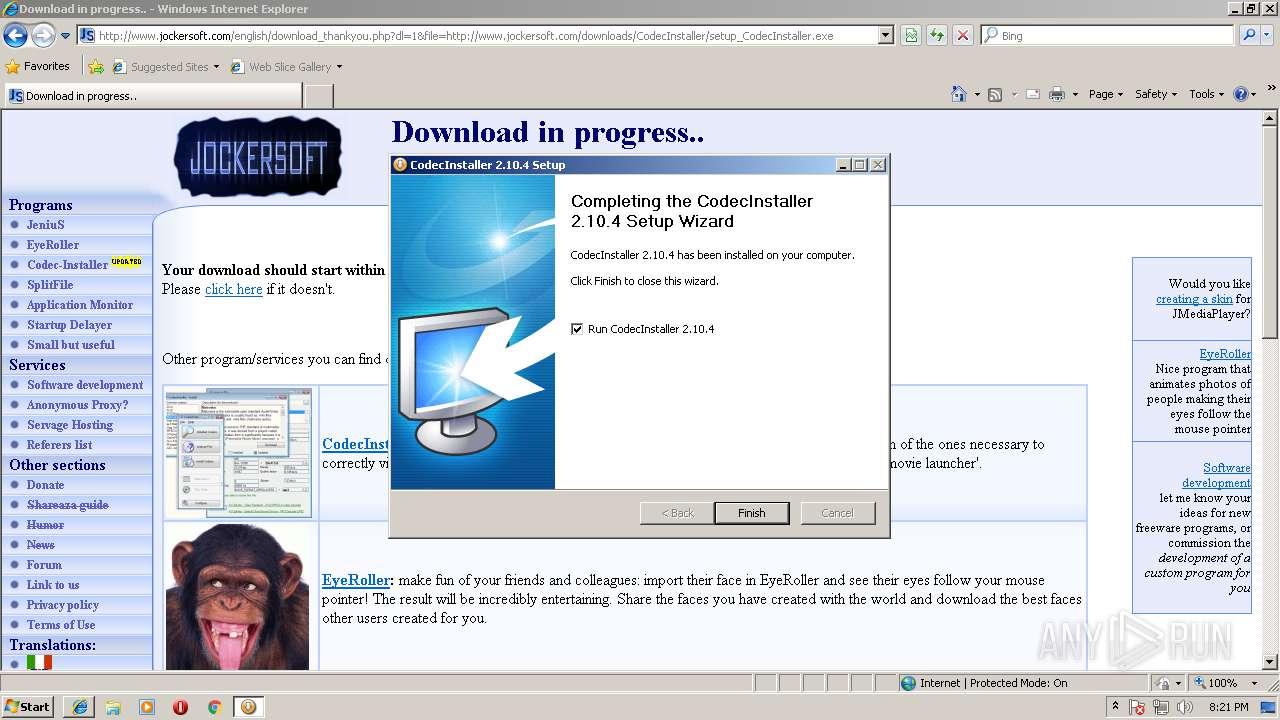Open the Favorites star button
Screen dimensions: 1280x720
[37, 66]
